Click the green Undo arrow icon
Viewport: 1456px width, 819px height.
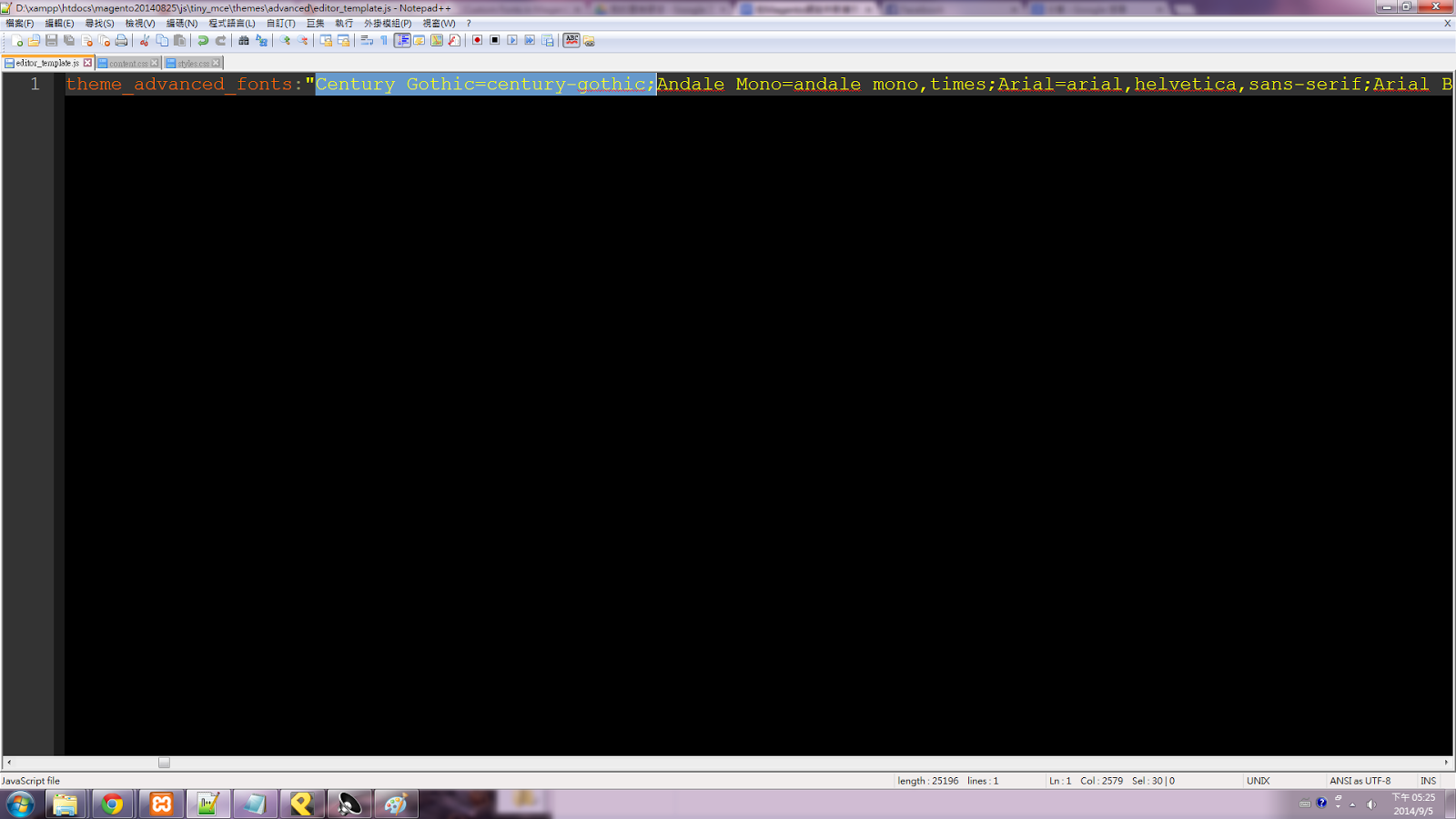(x=203, y=41)
